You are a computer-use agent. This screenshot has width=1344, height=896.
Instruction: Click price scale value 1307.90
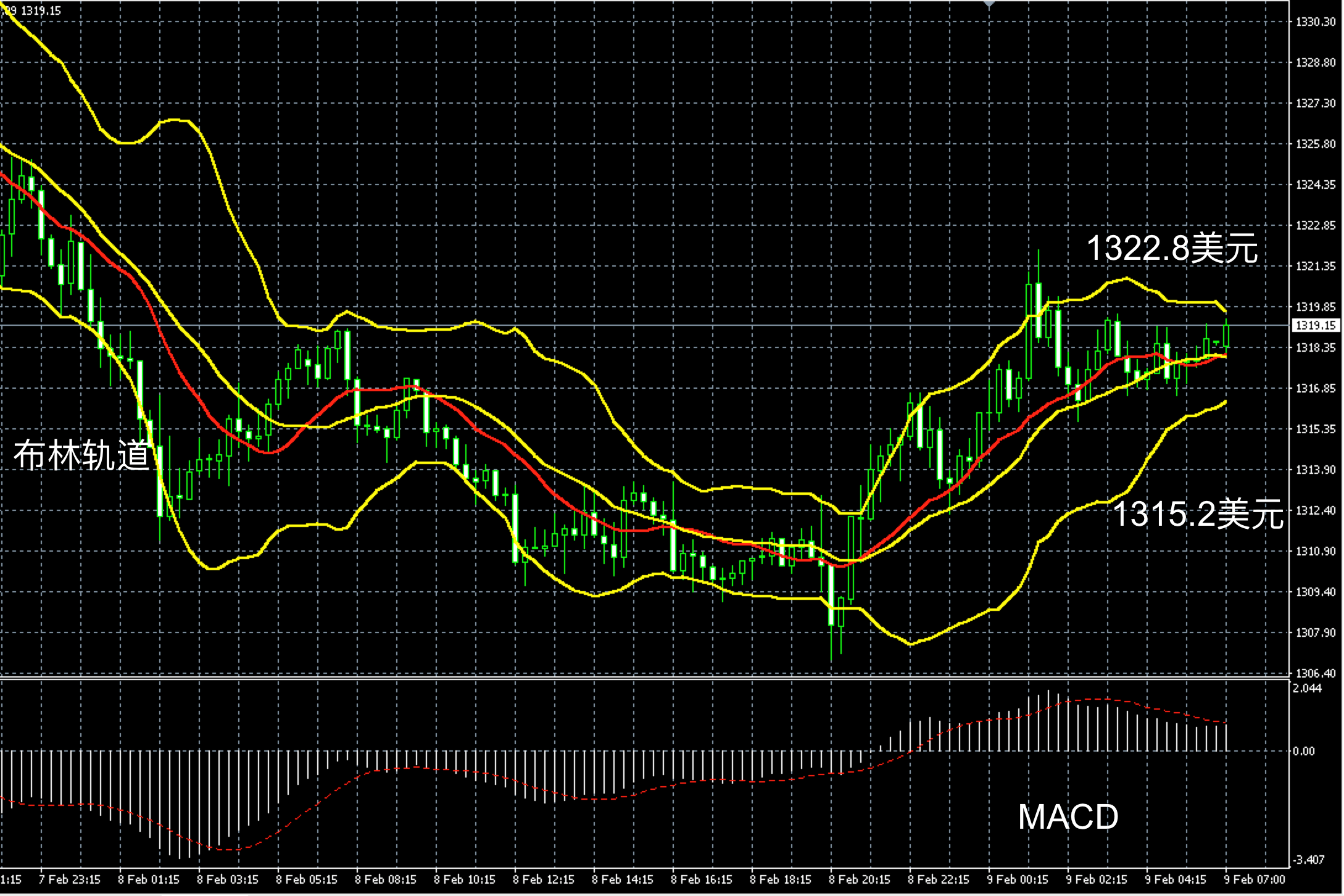point(1315,633)
